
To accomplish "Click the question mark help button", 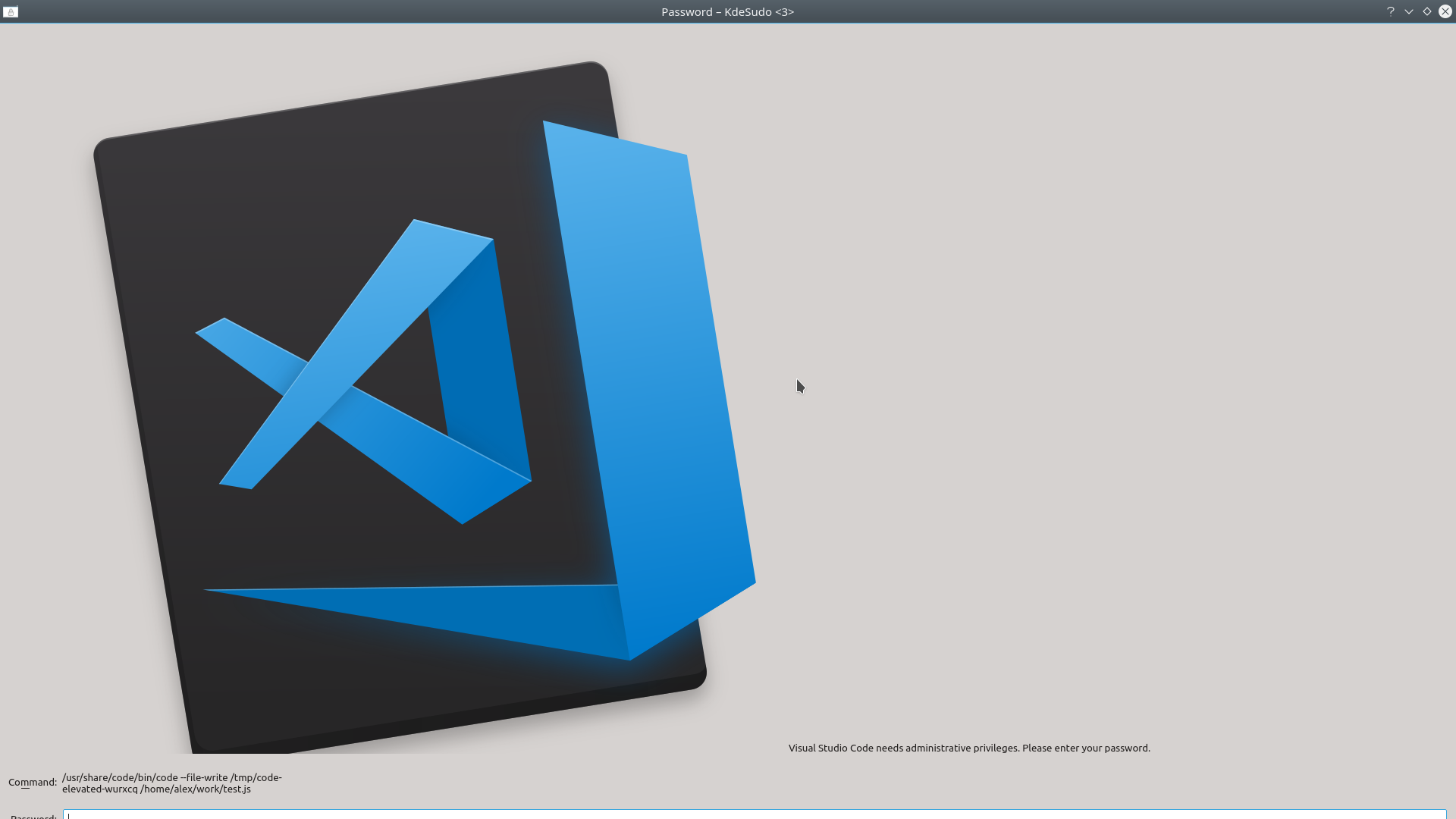I will [1391, 11].
